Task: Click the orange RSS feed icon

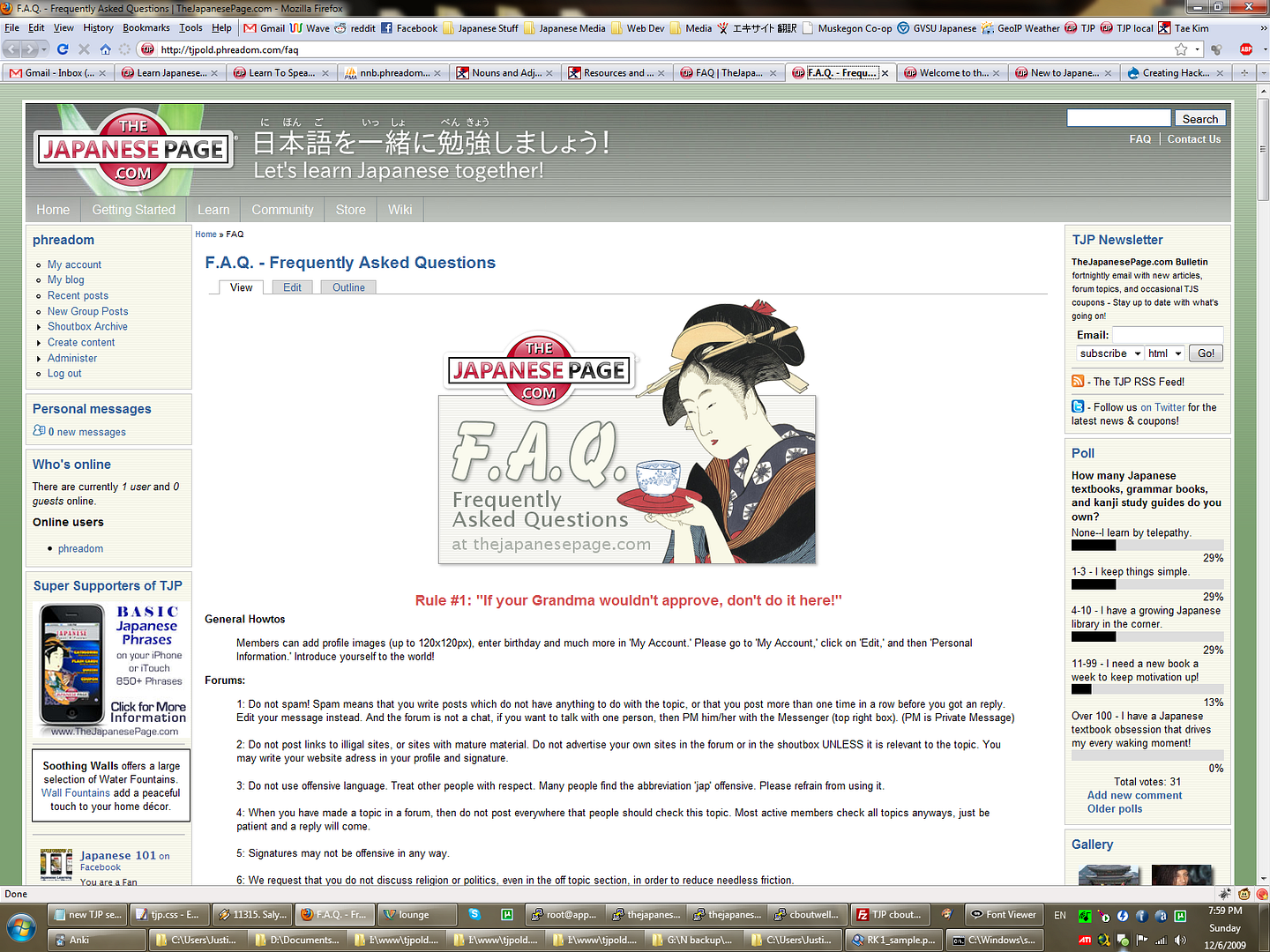Action: coord(1078,381)
